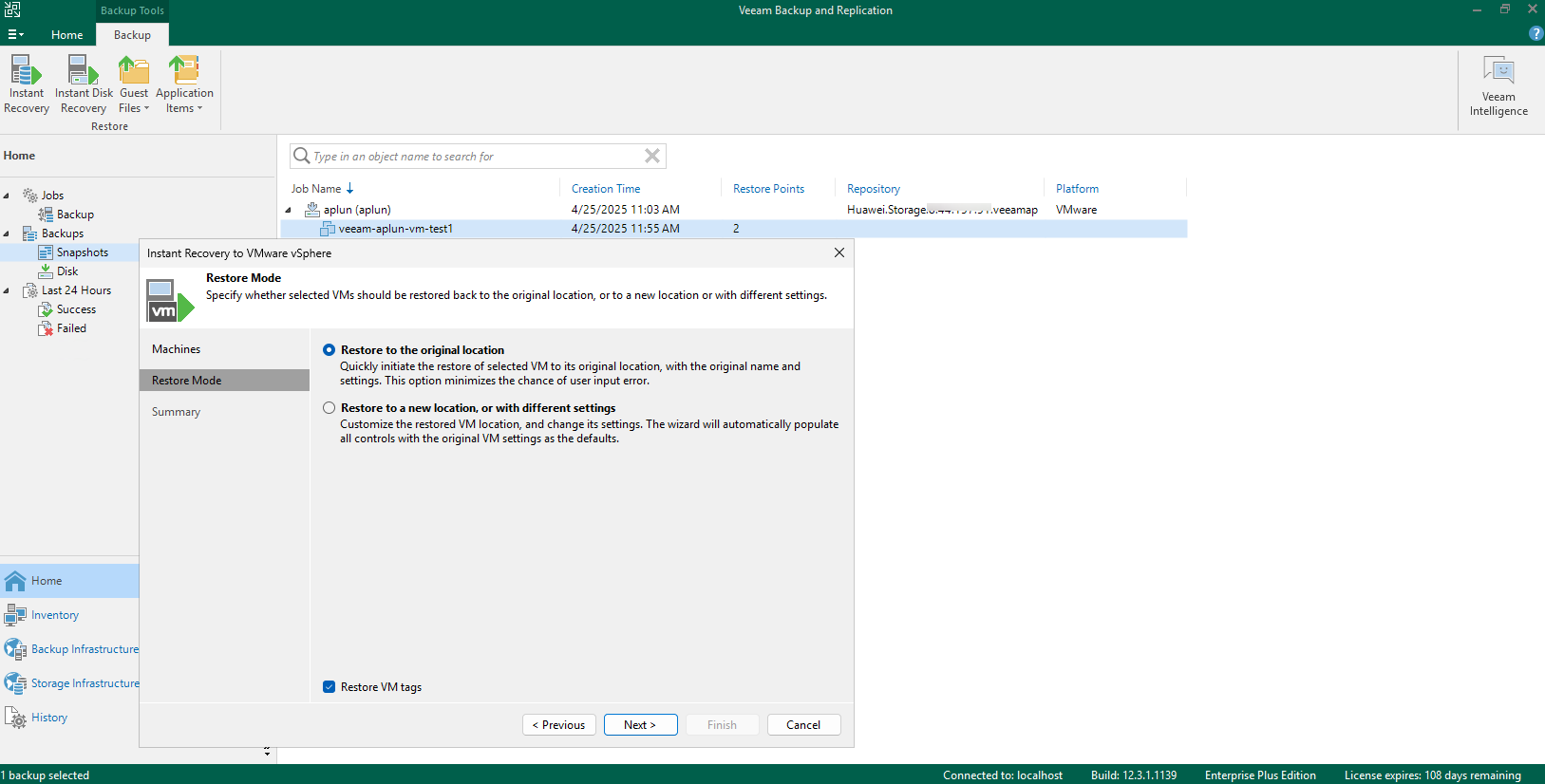
Task: Click the License expires status text
Action: pos(1432,775)
